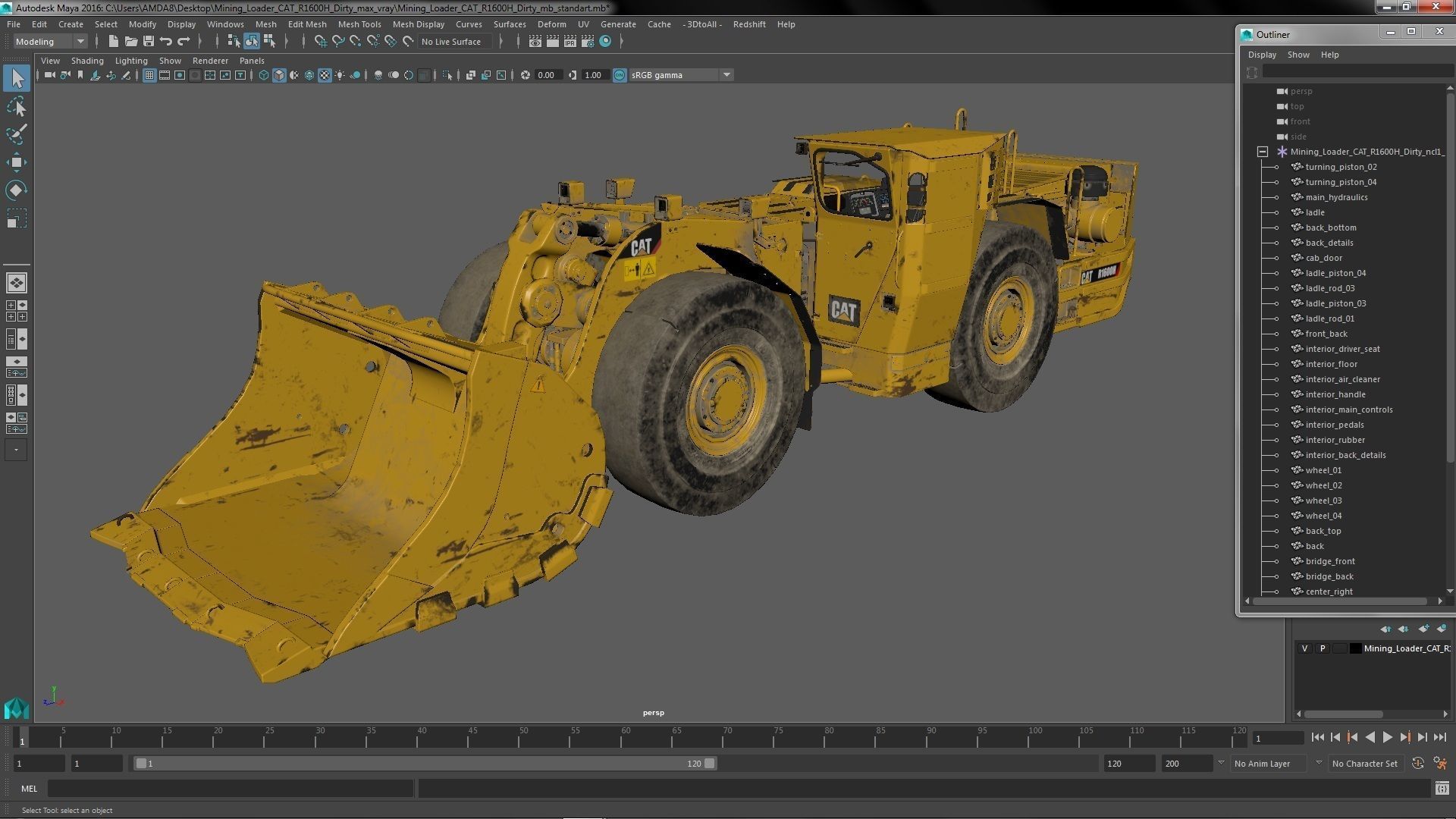This screenshot has height=819, width=1456.
Task: Toggle snap to curves icon
Action: click(338, 42)
